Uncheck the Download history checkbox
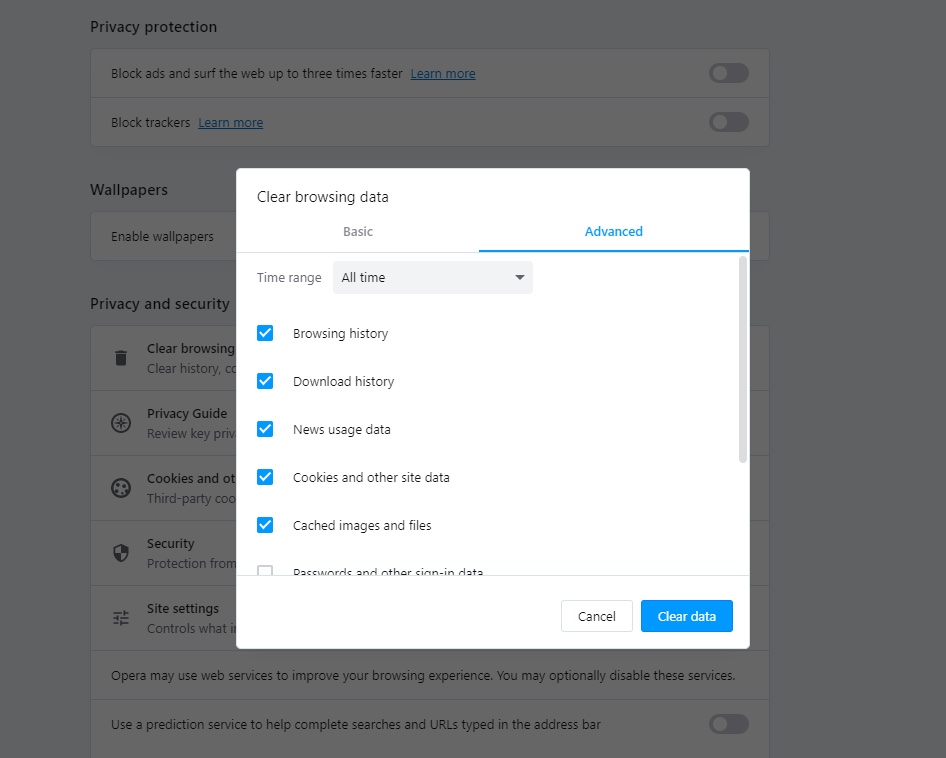Screen dimensions: 946x758 click(265, 381)
